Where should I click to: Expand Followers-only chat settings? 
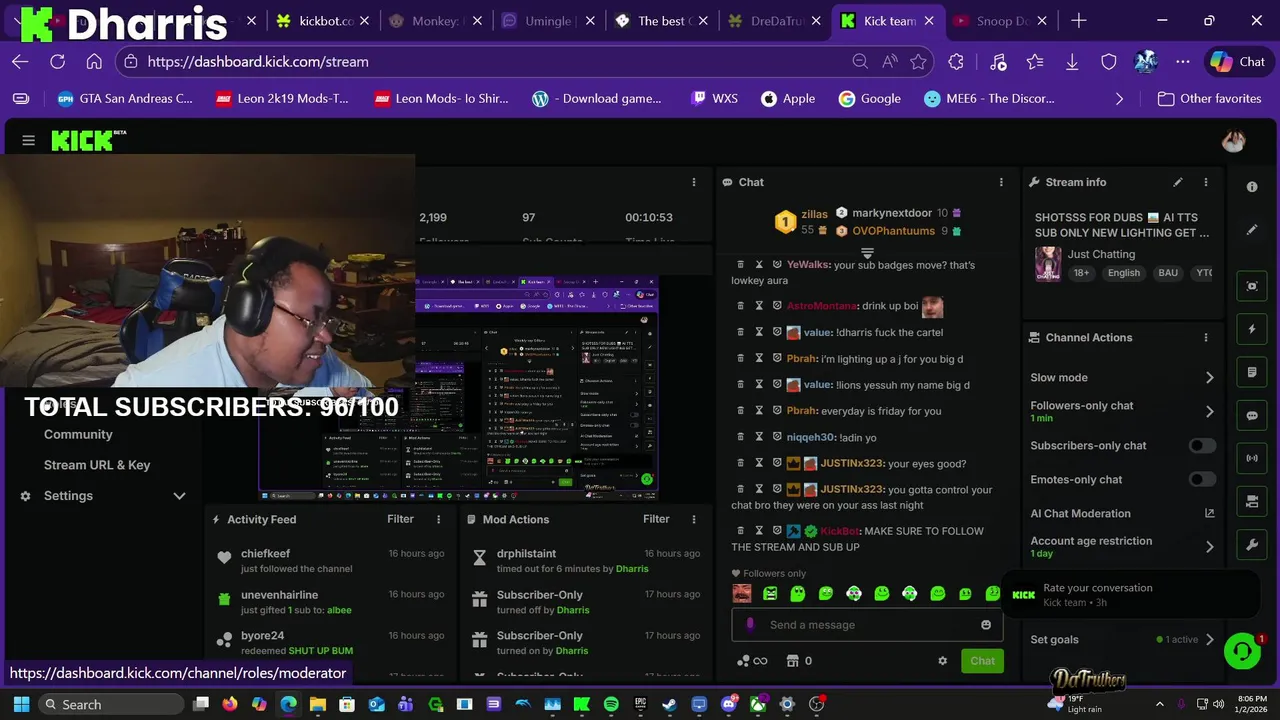click(1209, 411)
